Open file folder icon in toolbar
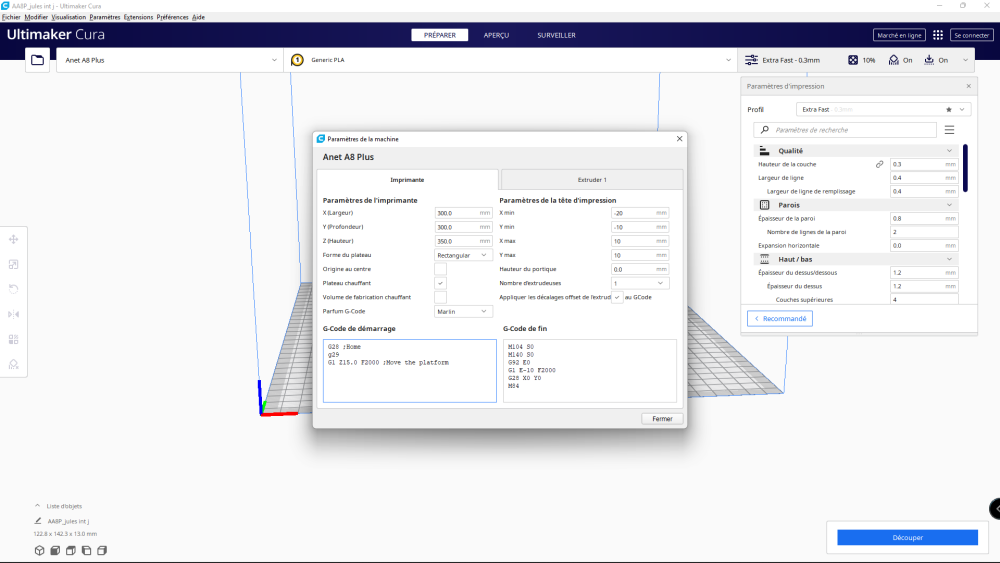This screenshot has width=1000, height=563. pos(38,60)
